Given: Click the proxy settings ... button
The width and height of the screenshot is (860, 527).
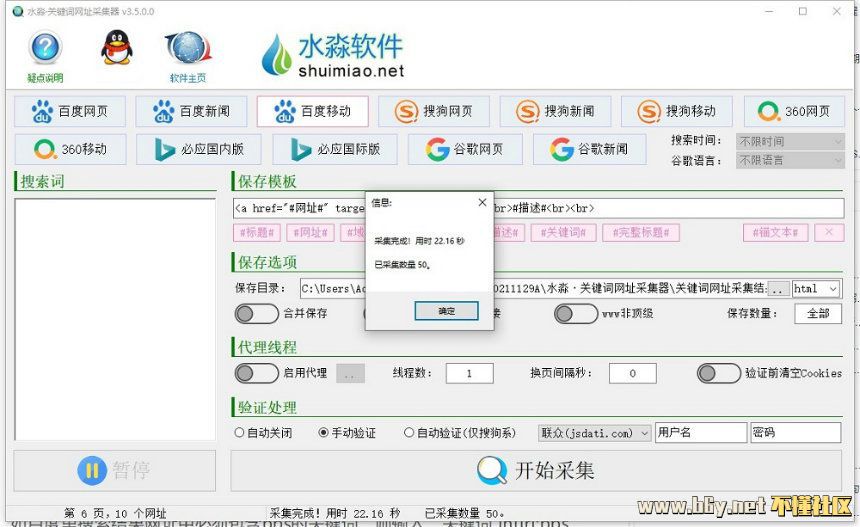Looking at the screenshot, I should (x=350, y=374).
